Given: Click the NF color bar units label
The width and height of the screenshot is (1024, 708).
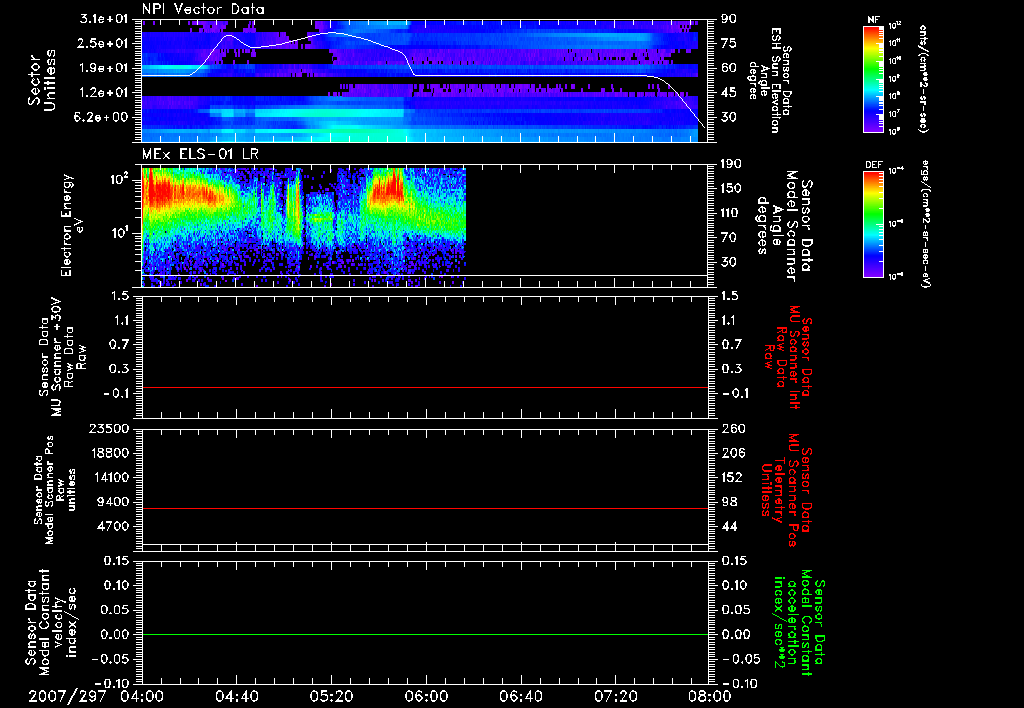Looking at the screenshot, I should click(x=923, y=78).
